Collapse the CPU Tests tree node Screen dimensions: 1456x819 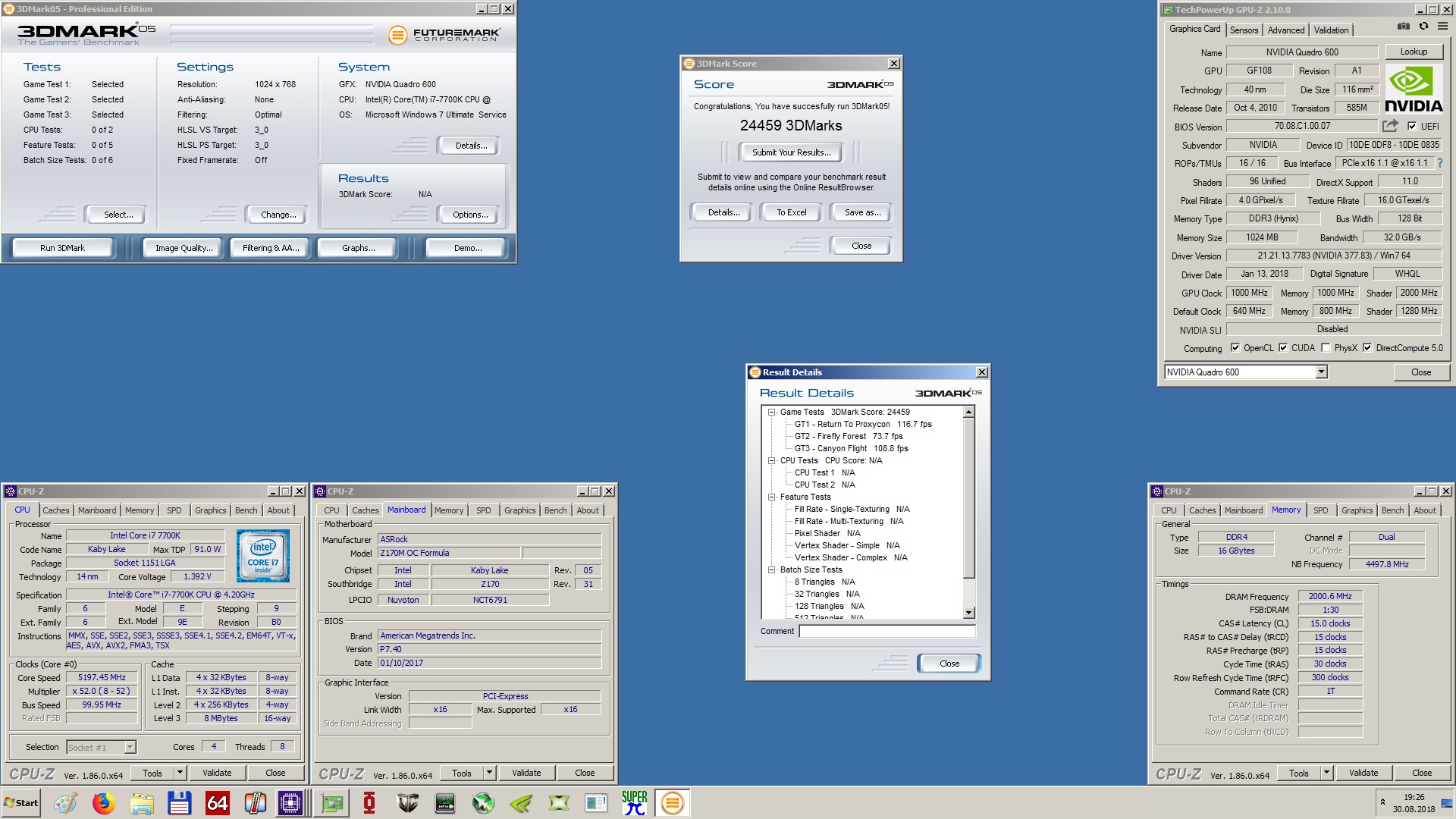click(772, 461)
